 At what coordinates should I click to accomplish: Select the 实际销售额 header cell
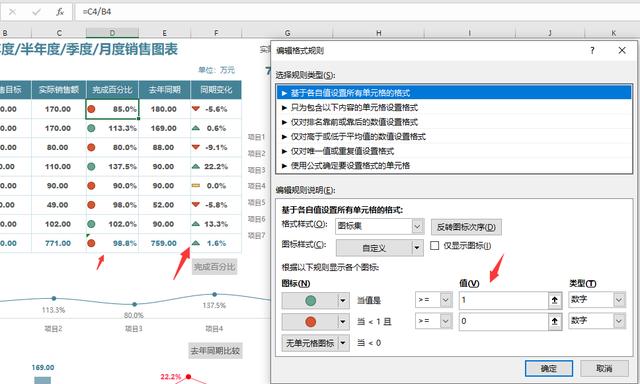tap(59, 90)
